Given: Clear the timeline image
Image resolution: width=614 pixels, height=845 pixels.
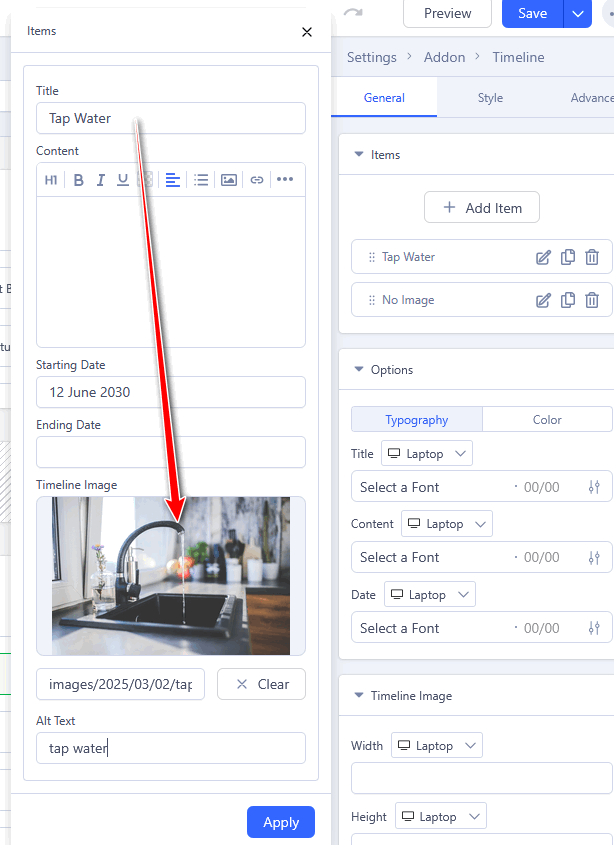Looking at the screenshot, I should (261, 684).
